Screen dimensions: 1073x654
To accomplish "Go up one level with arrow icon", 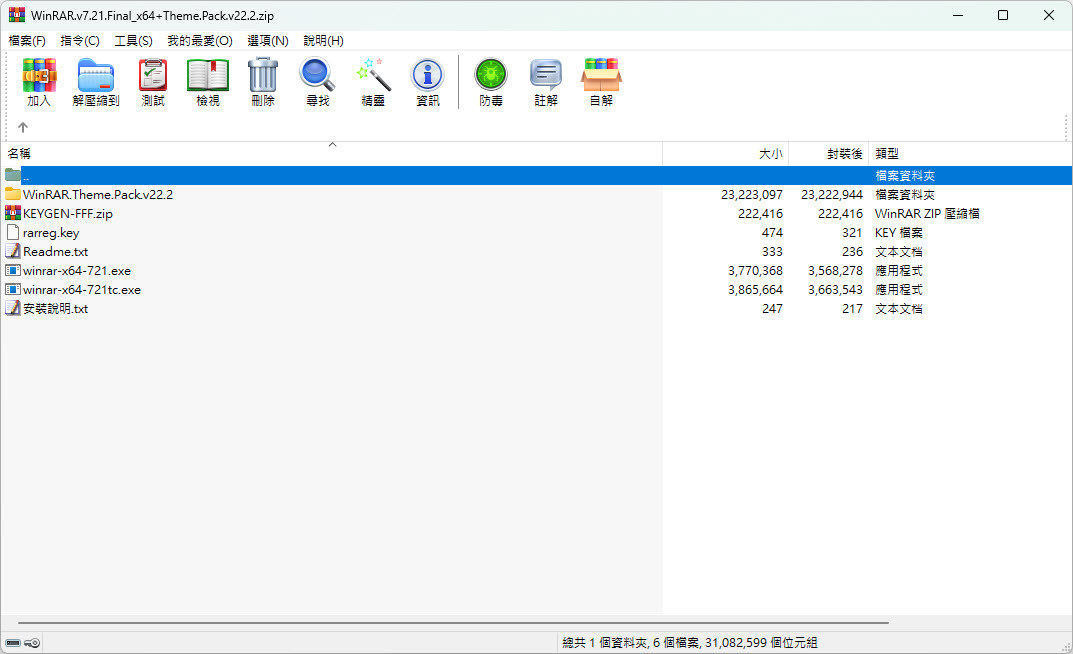I will (x=23, y=127).
